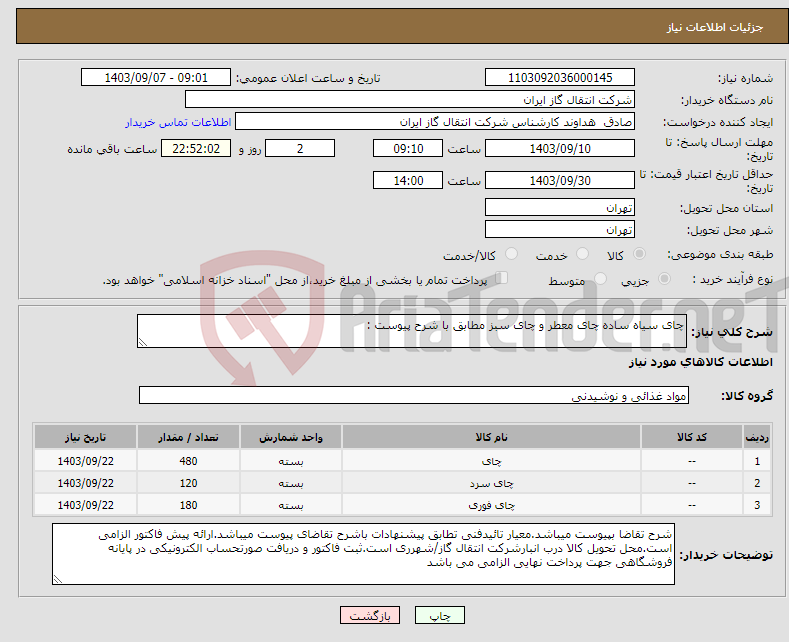Click the request creator name field
This screenshot has width=789, height=642.
pyautogui.click(x=435, y=122)
